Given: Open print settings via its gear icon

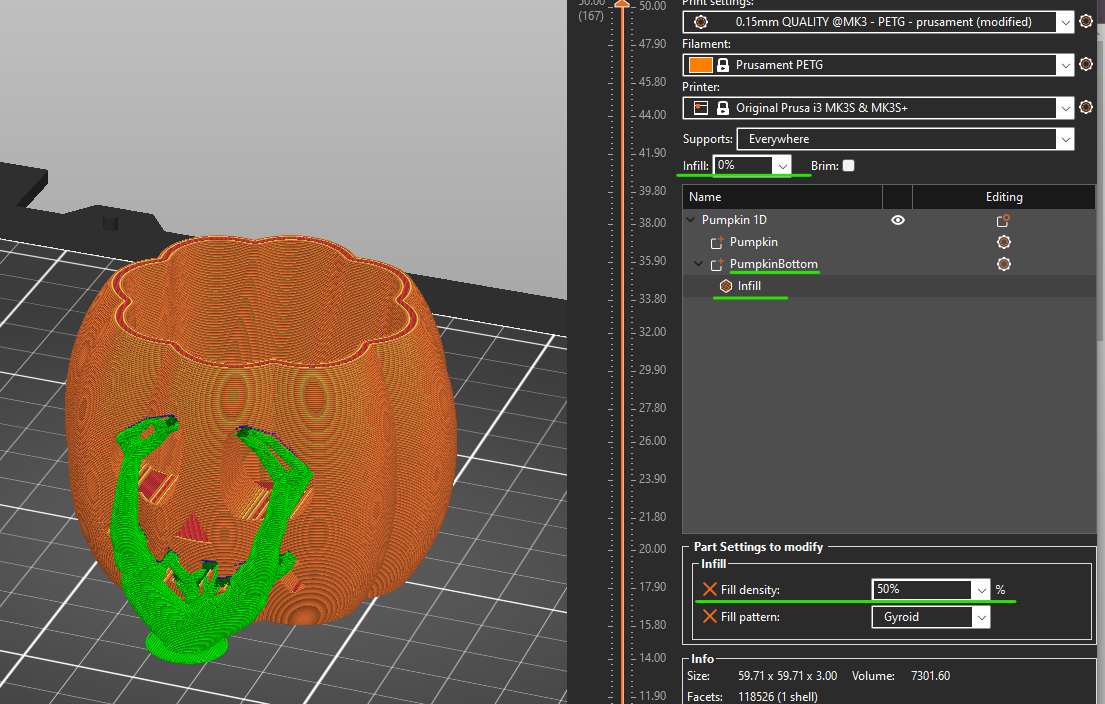Looking at the screenshot, I should (x=1085, y=21).
